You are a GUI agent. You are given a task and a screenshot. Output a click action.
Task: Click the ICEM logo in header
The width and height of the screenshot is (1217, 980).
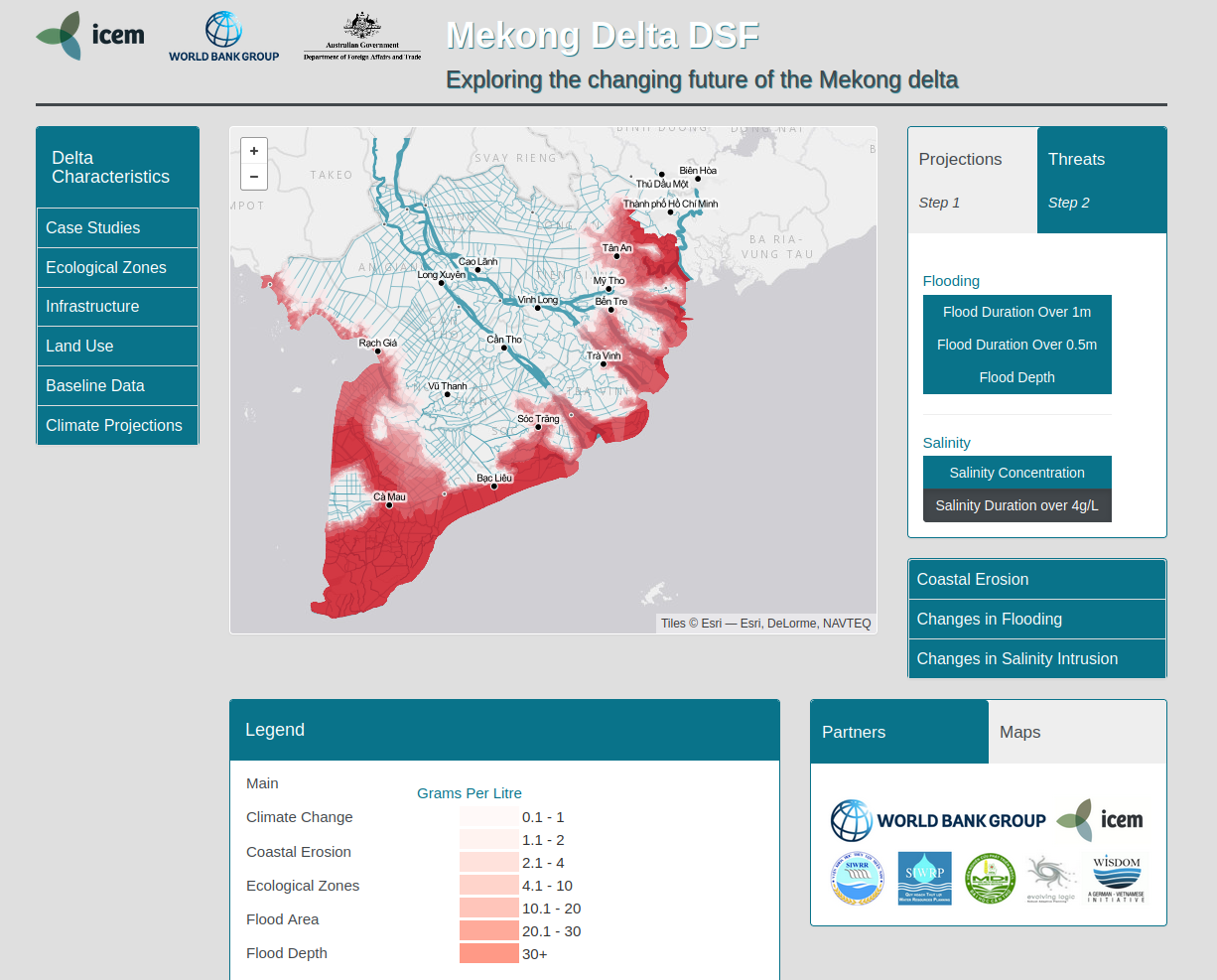coord(90,36)
